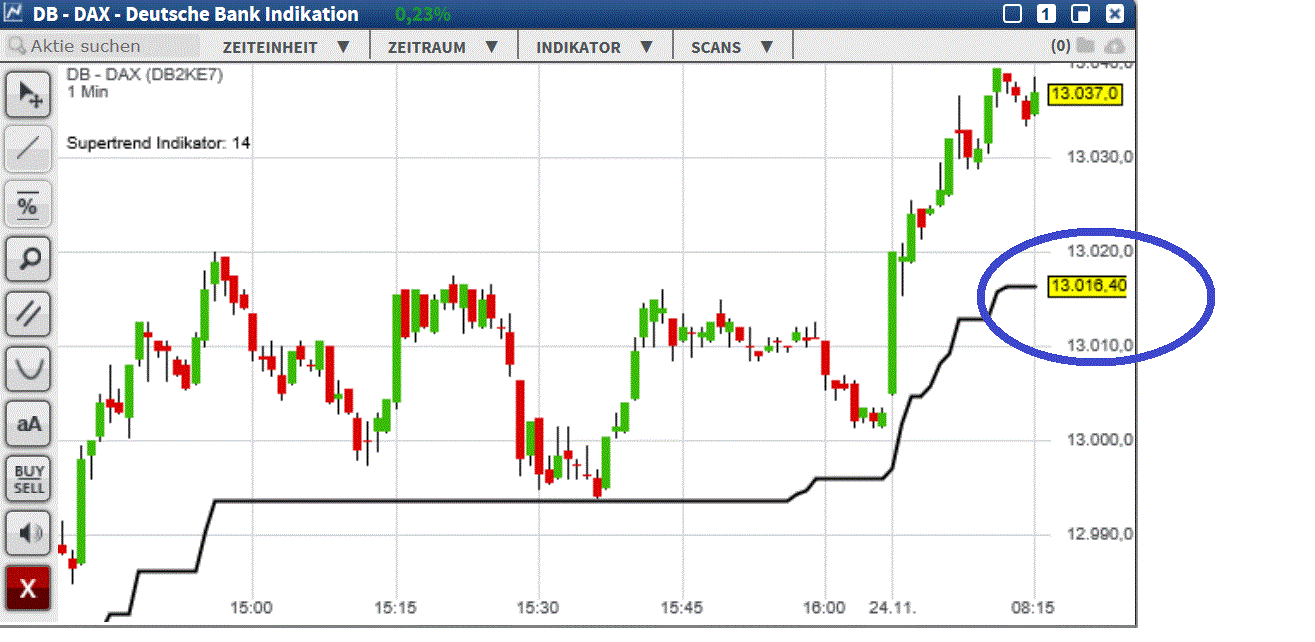The height and width of the screenshot is (642, 1315).
Task: Expand the INDIKATOR dropdown
Action: click(646, 45)
